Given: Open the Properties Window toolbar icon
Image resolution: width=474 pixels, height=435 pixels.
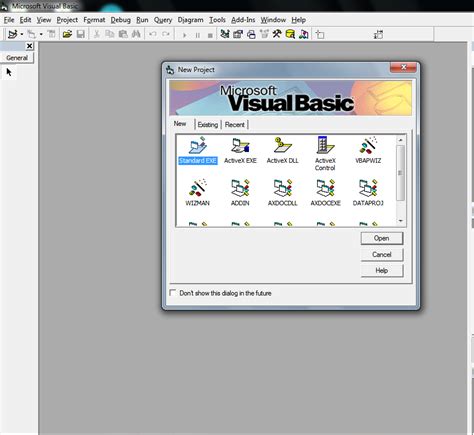Looking at the screenshot, I should [x=238, y=34].
